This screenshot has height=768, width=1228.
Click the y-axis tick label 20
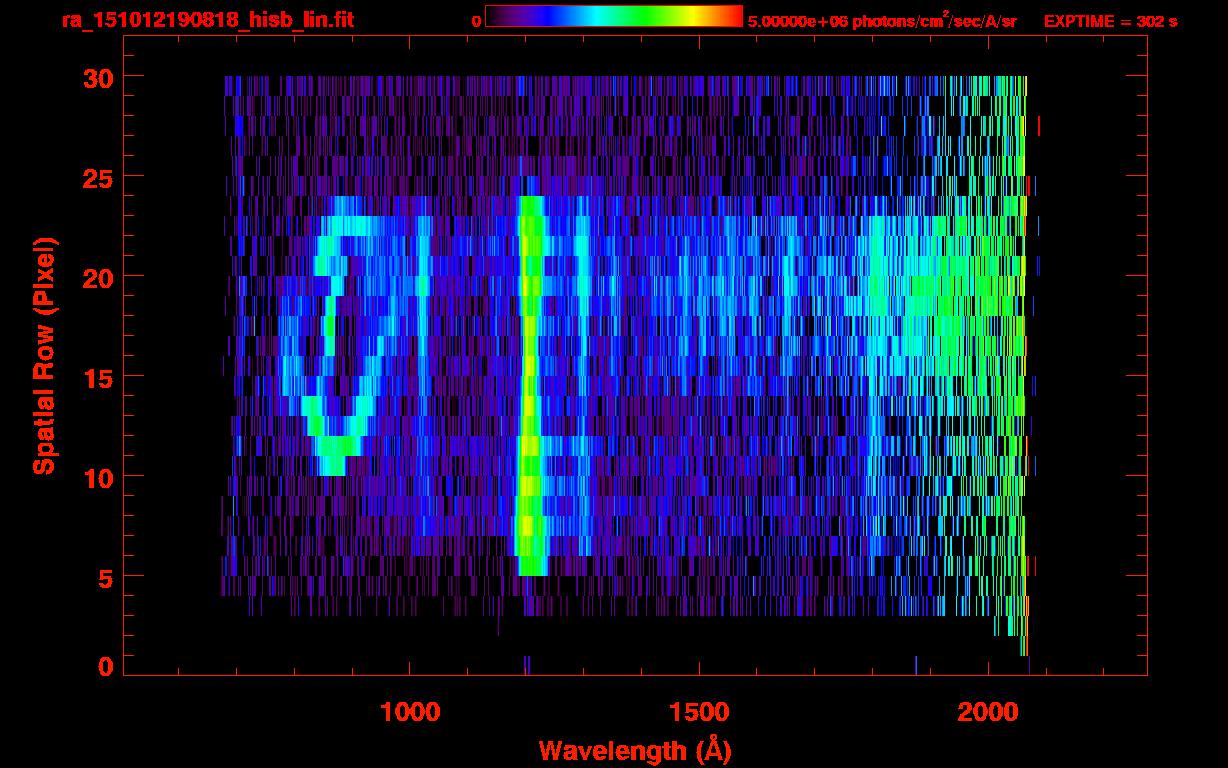click(97, 277)
